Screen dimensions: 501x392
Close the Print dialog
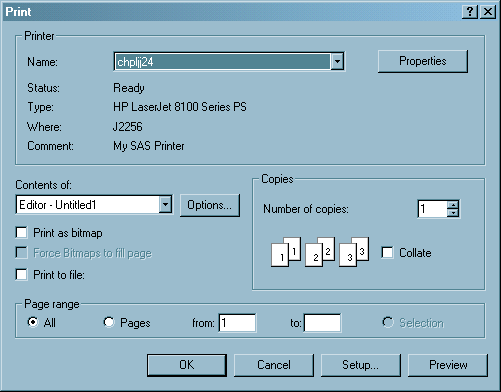pos(488,12)
